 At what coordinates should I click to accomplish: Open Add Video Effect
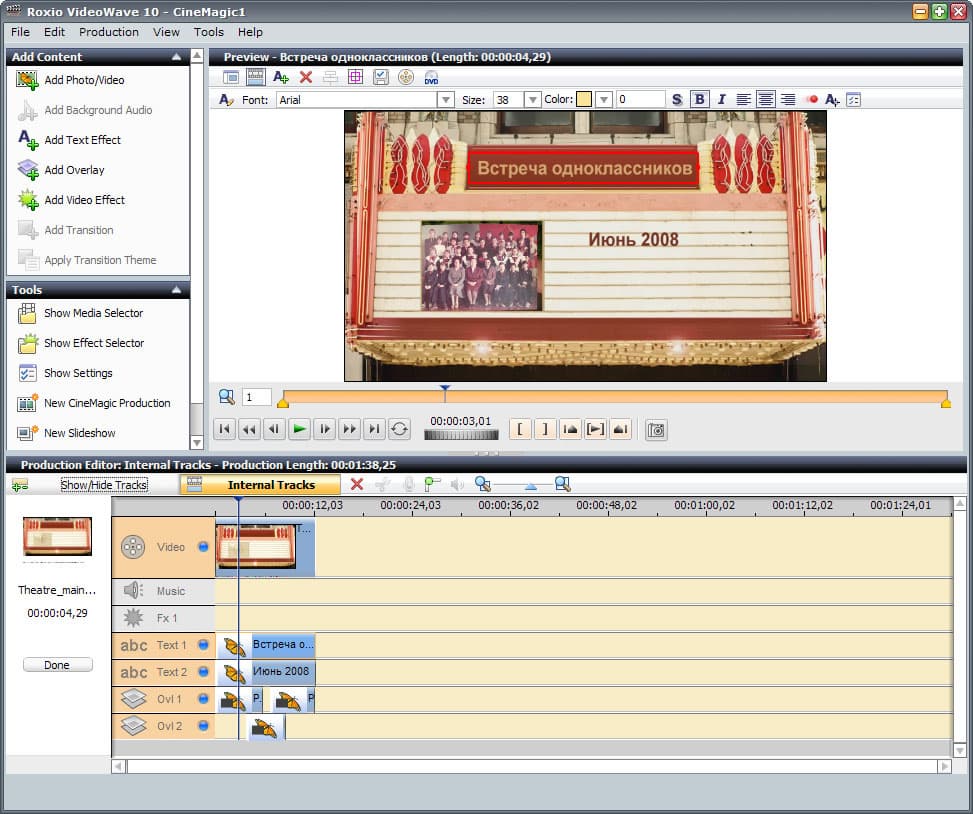[x=84, y=200]
